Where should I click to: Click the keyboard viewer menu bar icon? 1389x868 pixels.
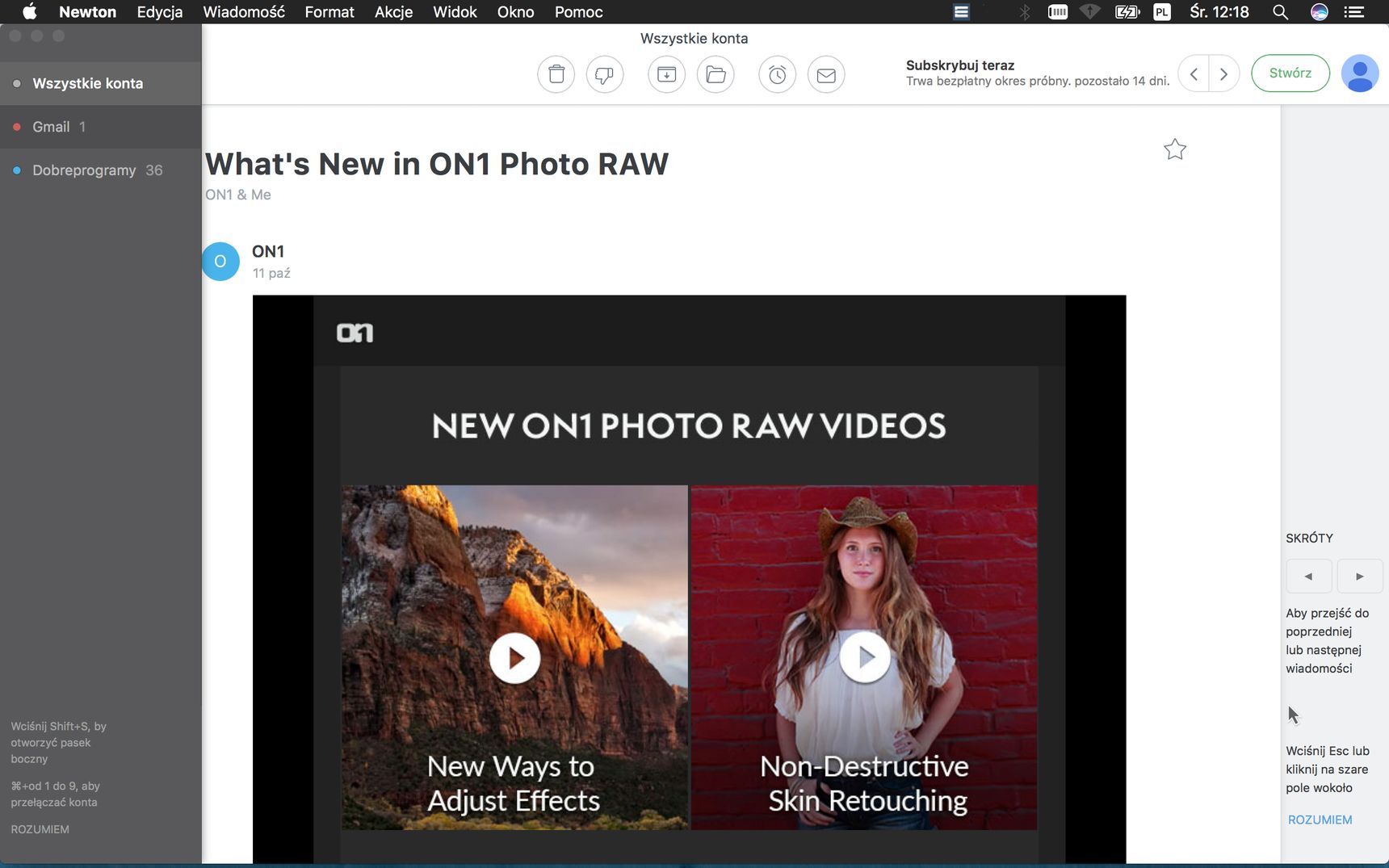[1058, 12]
